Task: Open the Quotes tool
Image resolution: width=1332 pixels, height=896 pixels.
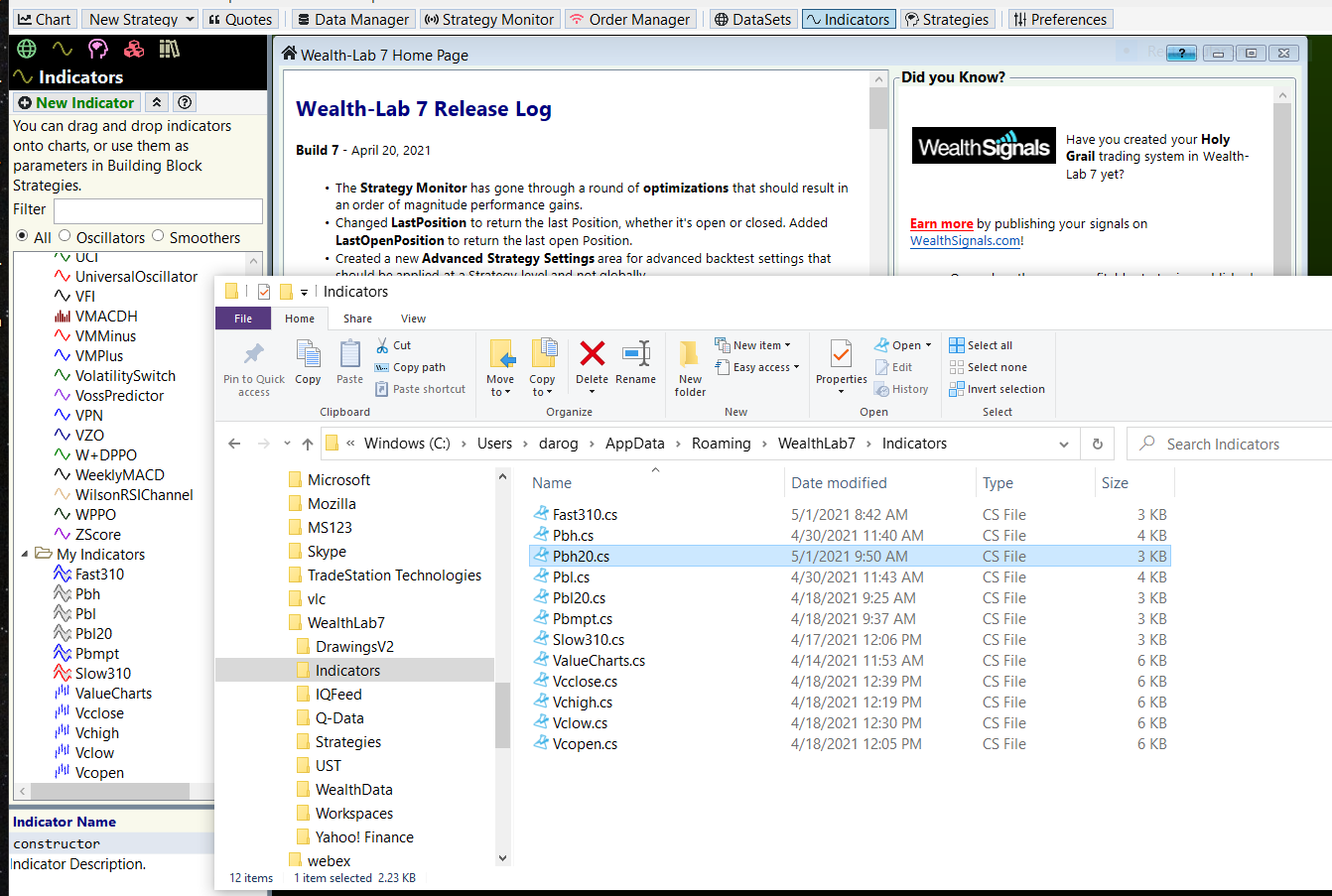Action: pos(240,19)
